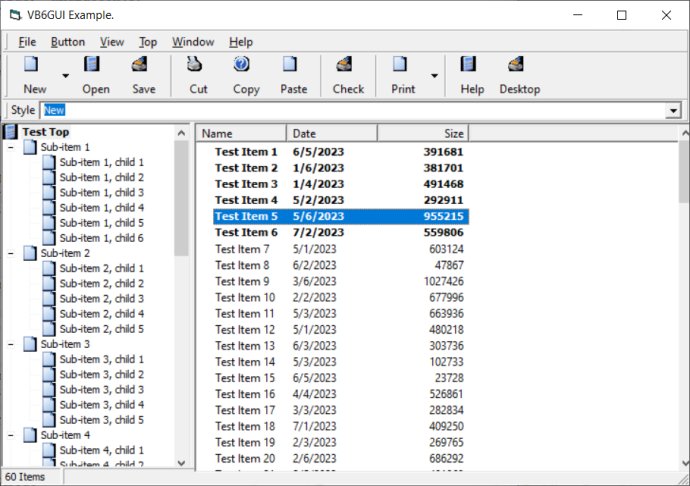The image size is (690, 486).
Task: Select Test Item 9 in the list
Action: tap(242, 281)
